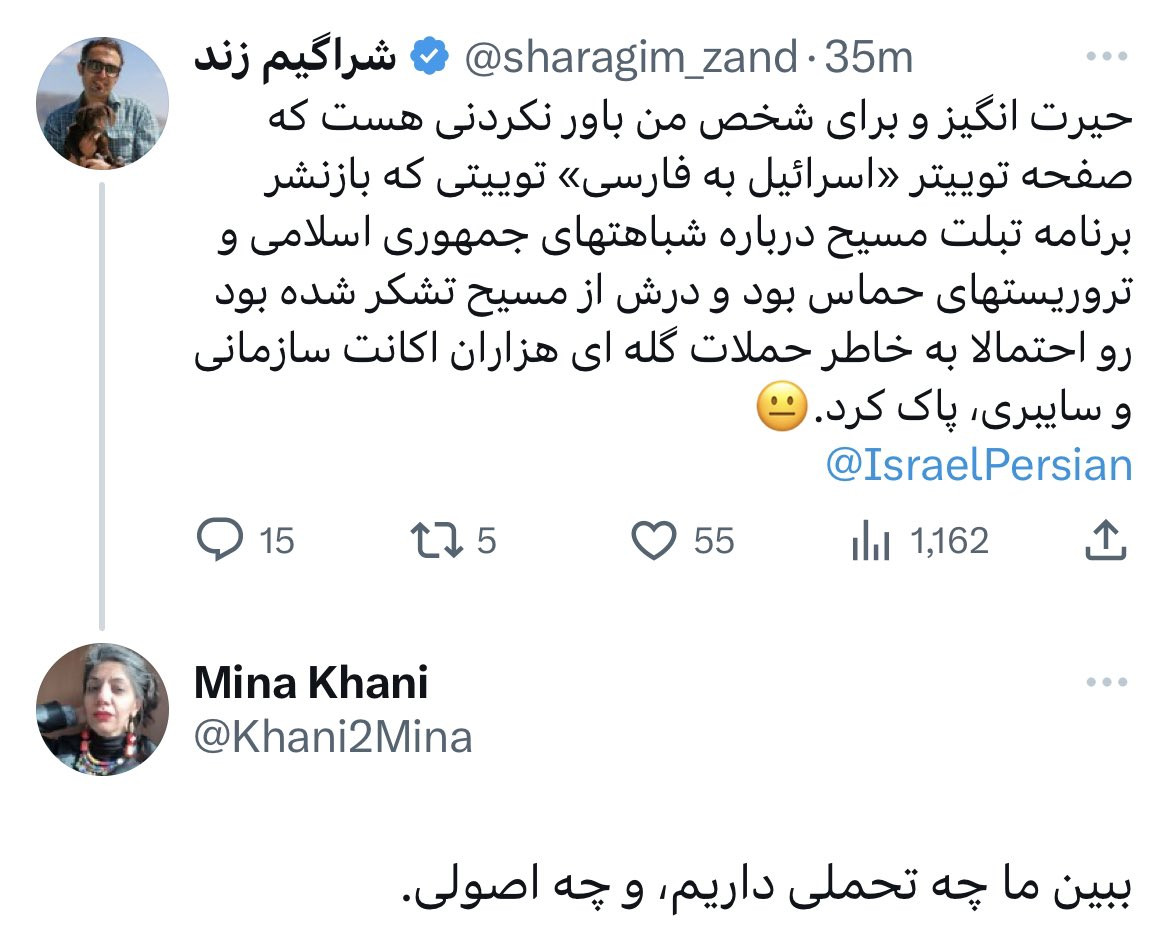Retweet the post using the arrows icon
Screen dimensions: 1170x940
[436, 540]
